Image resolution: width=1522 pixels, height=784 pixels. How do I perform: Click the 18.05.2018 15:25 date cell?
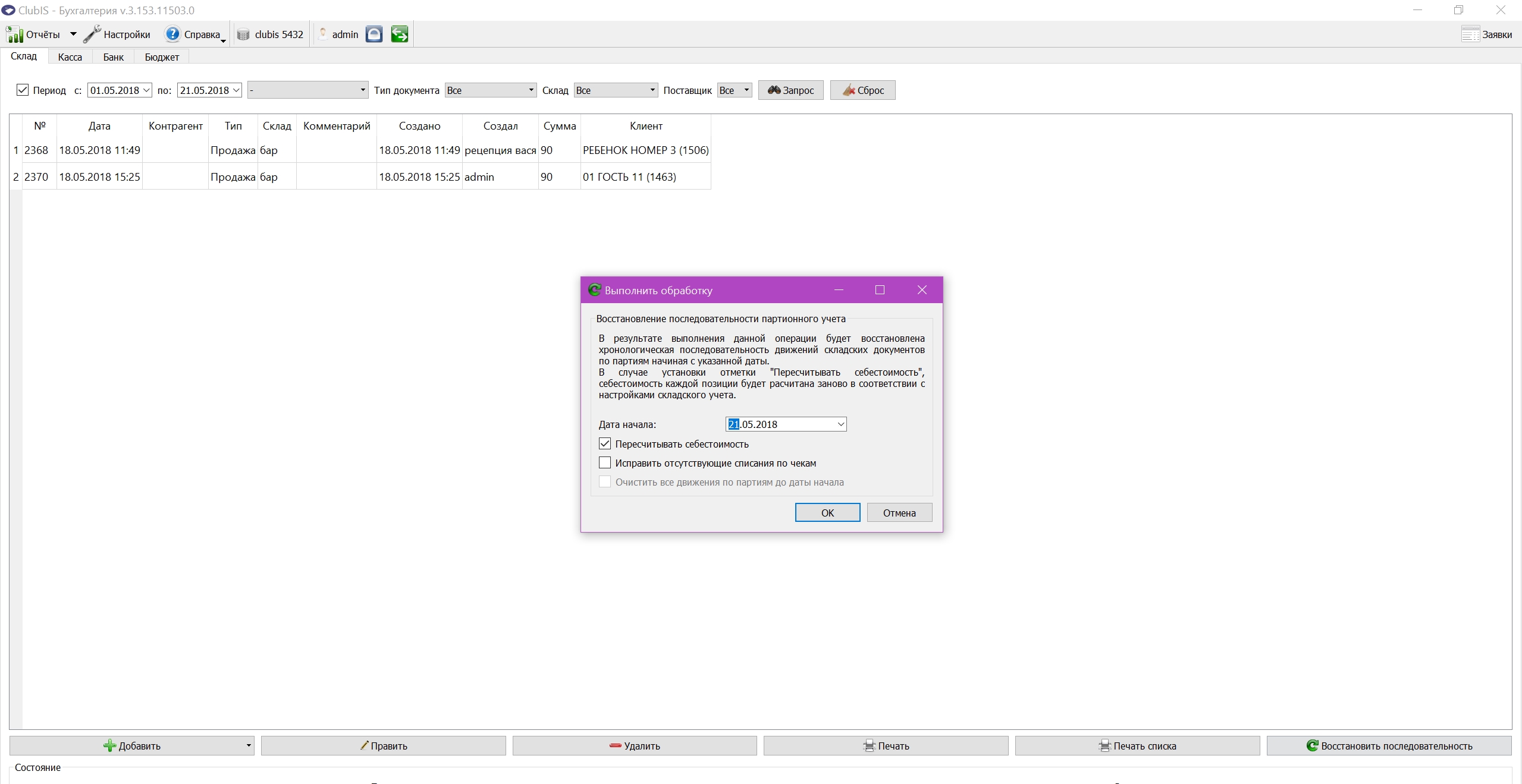[x=99, y=177]
